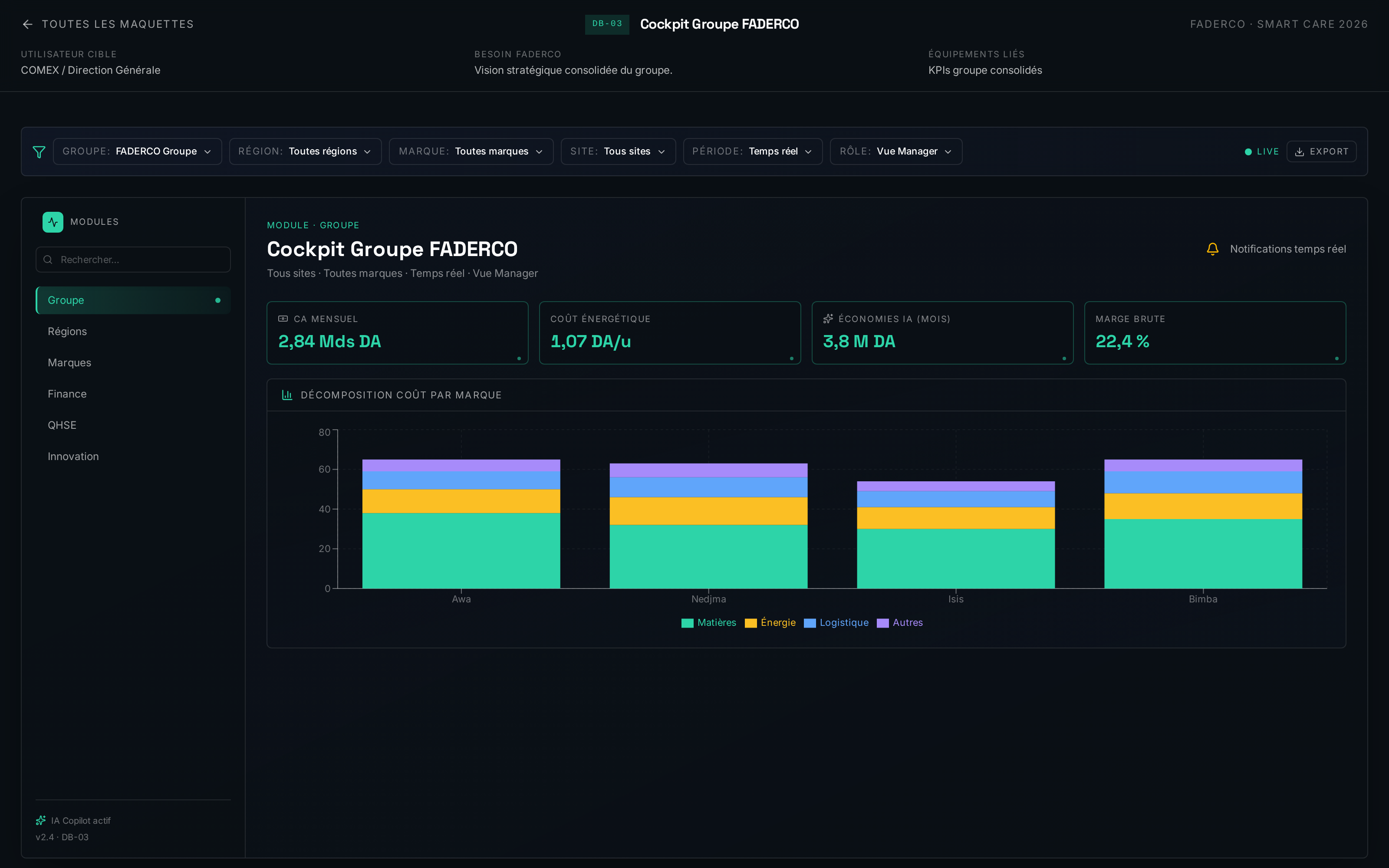Click the Modules pulse icon
This screenshot has width=1389, height=868.
pos(53,222)
